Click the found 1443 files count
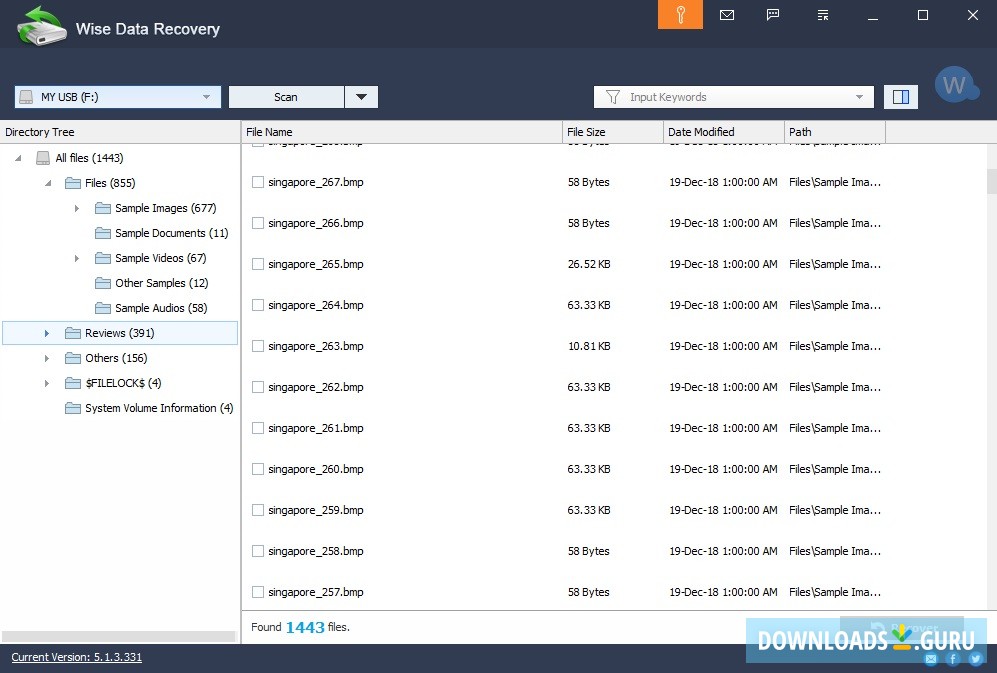Image resolution: width=997 pixels, height=673 pixels. click(x=305, y=627)
